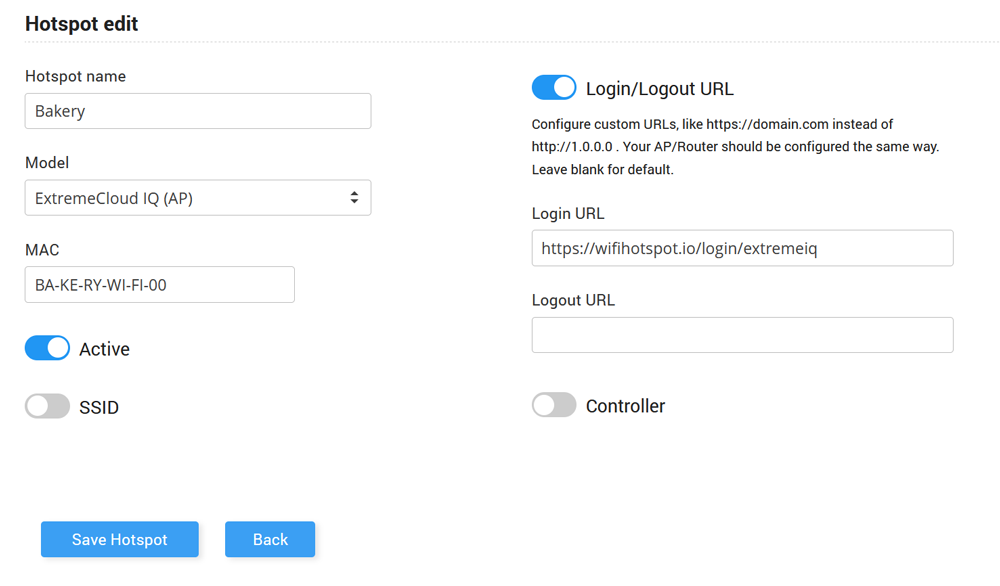Screen dimensions: 1000x586
Task: Click the "Model" field label
Action: pyautogui.click(x=47, y=162)
